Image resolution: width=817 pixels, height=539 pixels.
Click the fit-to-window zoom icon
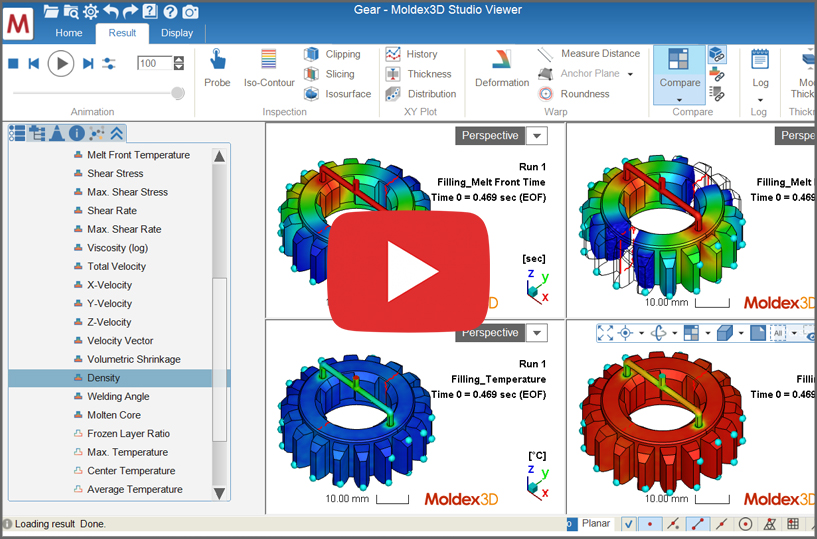605,333
